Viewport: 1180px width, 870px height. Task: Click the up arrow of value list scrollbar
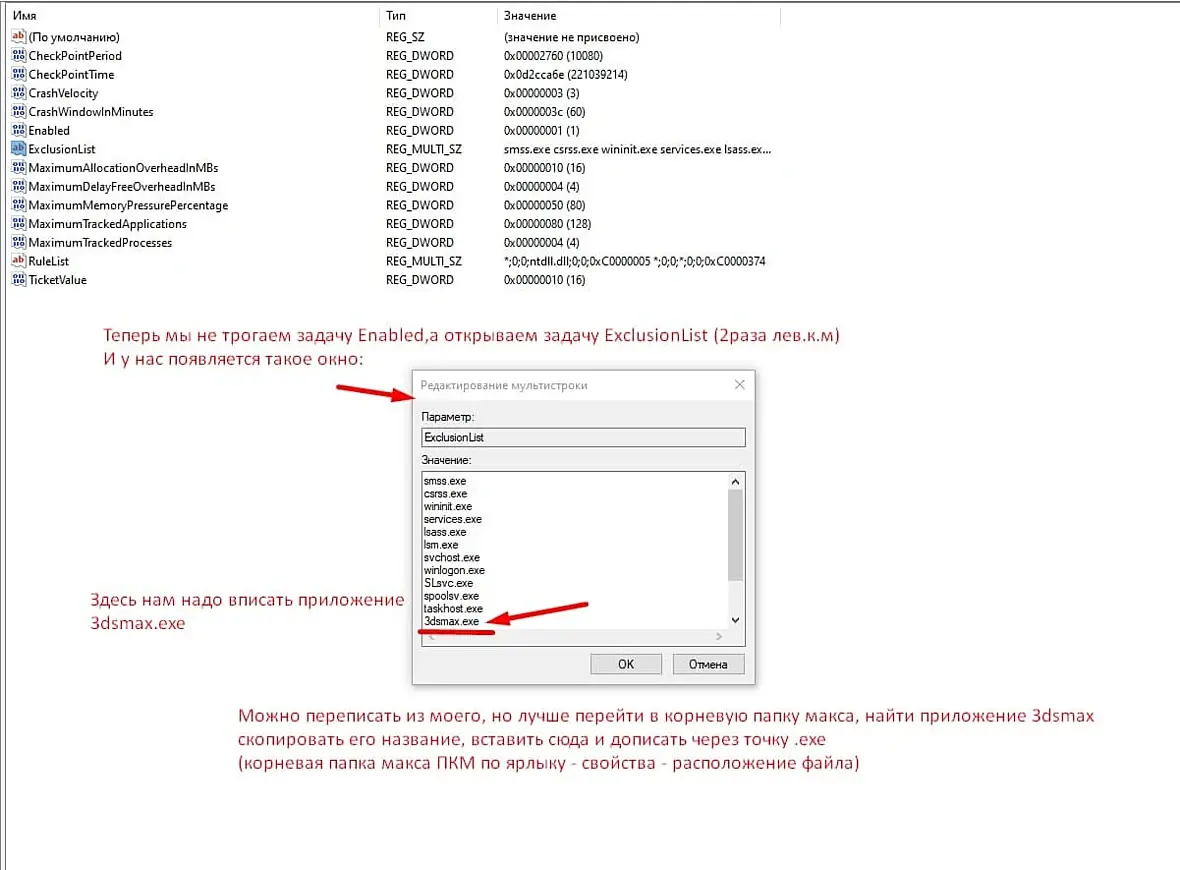735,482
